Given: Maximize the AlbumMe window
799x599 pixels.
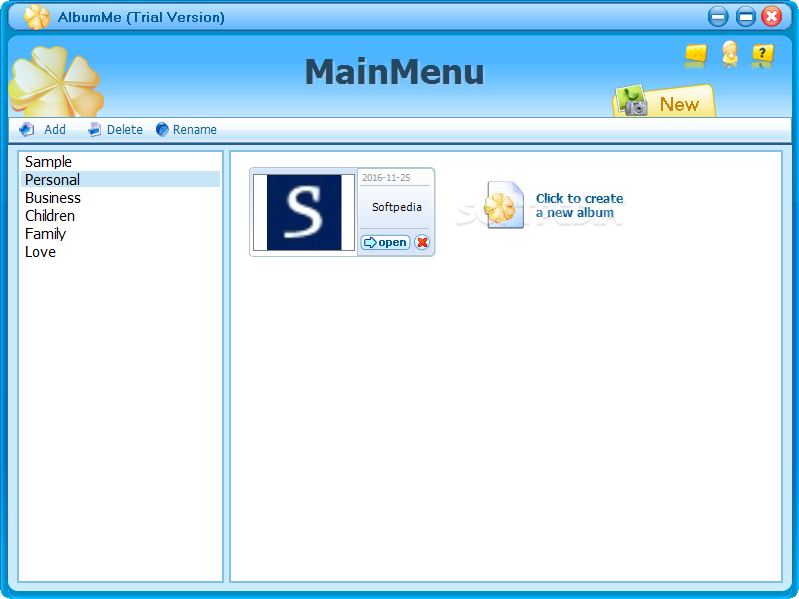Looking at the screenshot, I should (x=745, y=17).
